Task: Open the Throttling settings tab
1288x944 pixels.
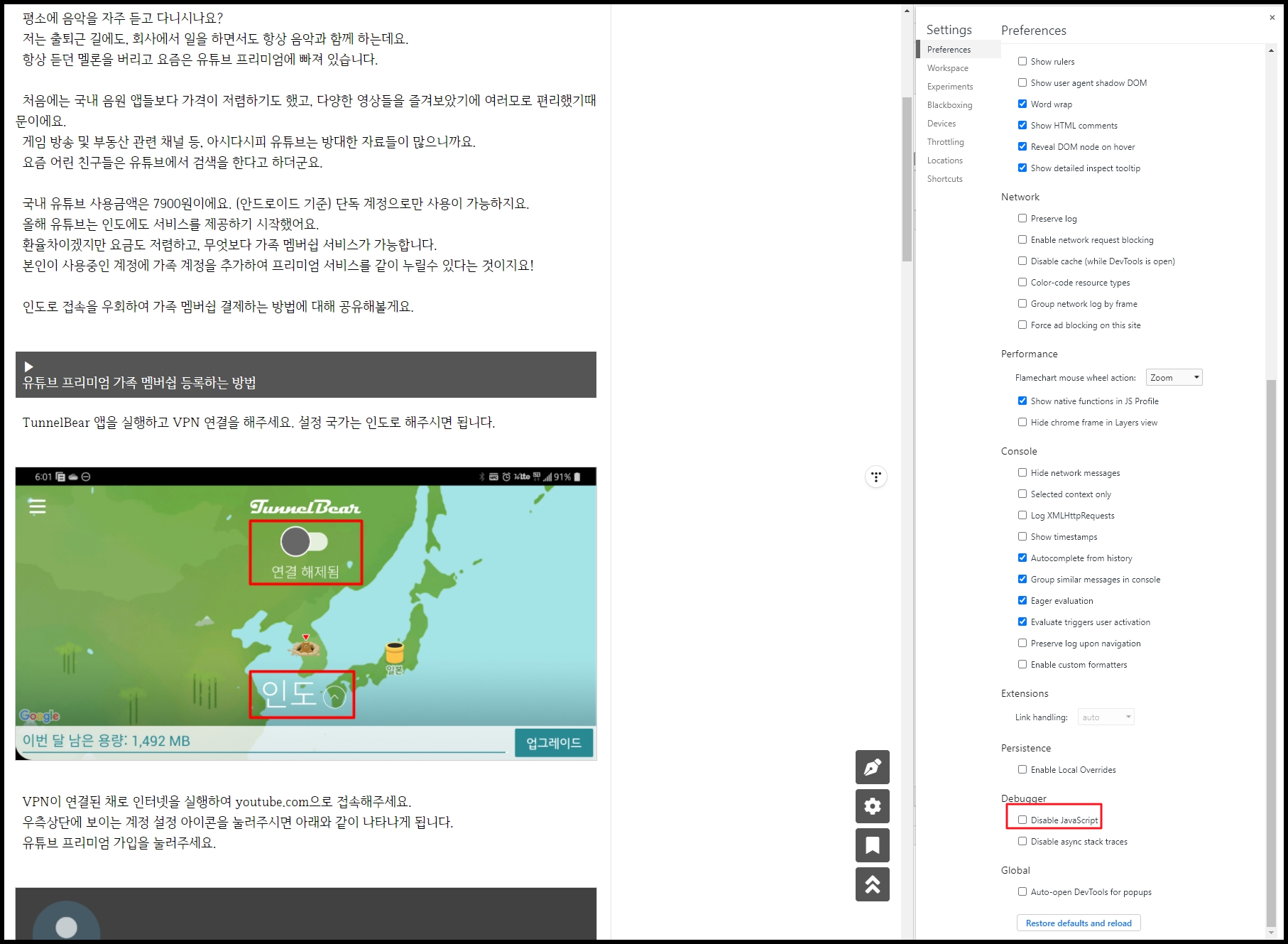Action: coord(945,142)
